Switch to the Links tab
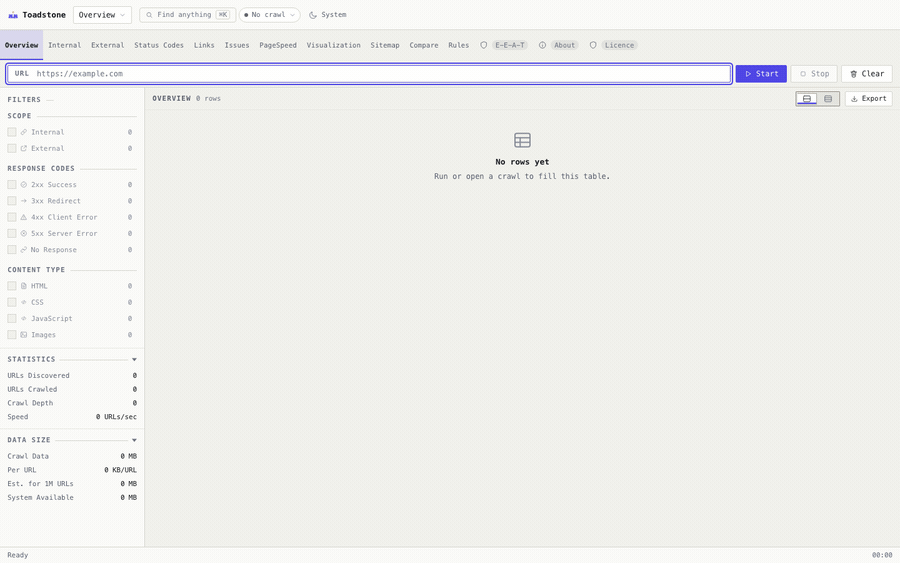This screenshot has width=900, height=563. tap(204, 45)
